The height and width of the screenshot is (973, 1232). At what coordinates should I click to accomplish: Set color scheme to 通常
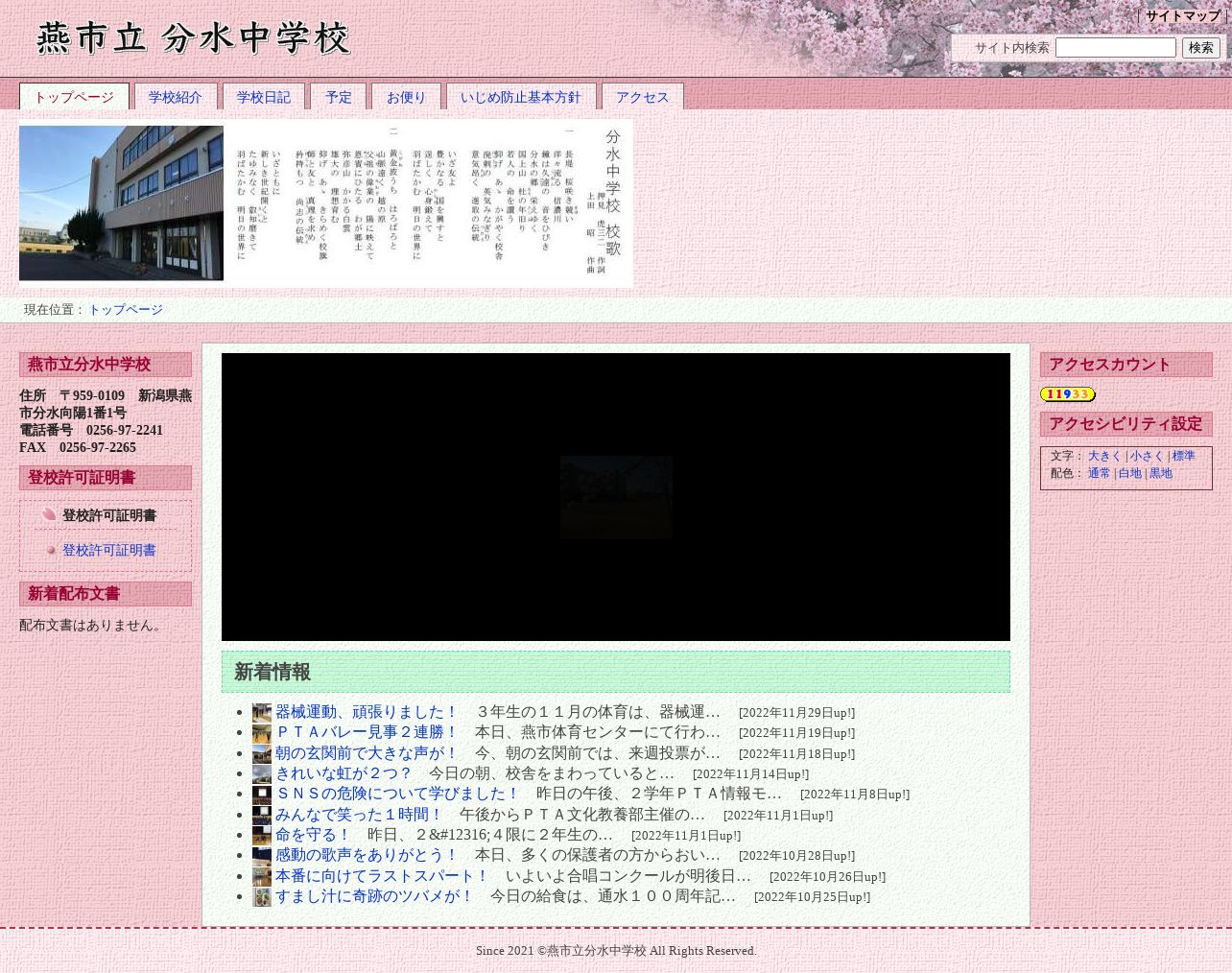coord(1099,473)
